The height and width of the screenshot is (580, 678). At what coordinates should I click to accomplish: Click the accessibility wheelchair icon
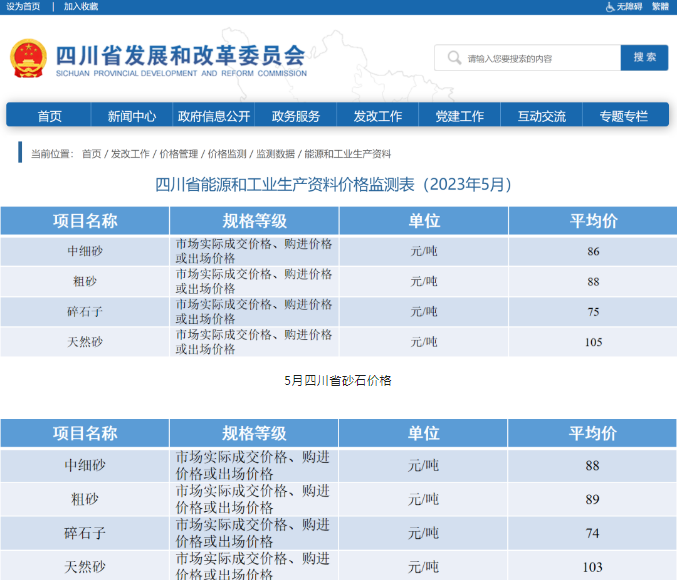pos(609,7)
